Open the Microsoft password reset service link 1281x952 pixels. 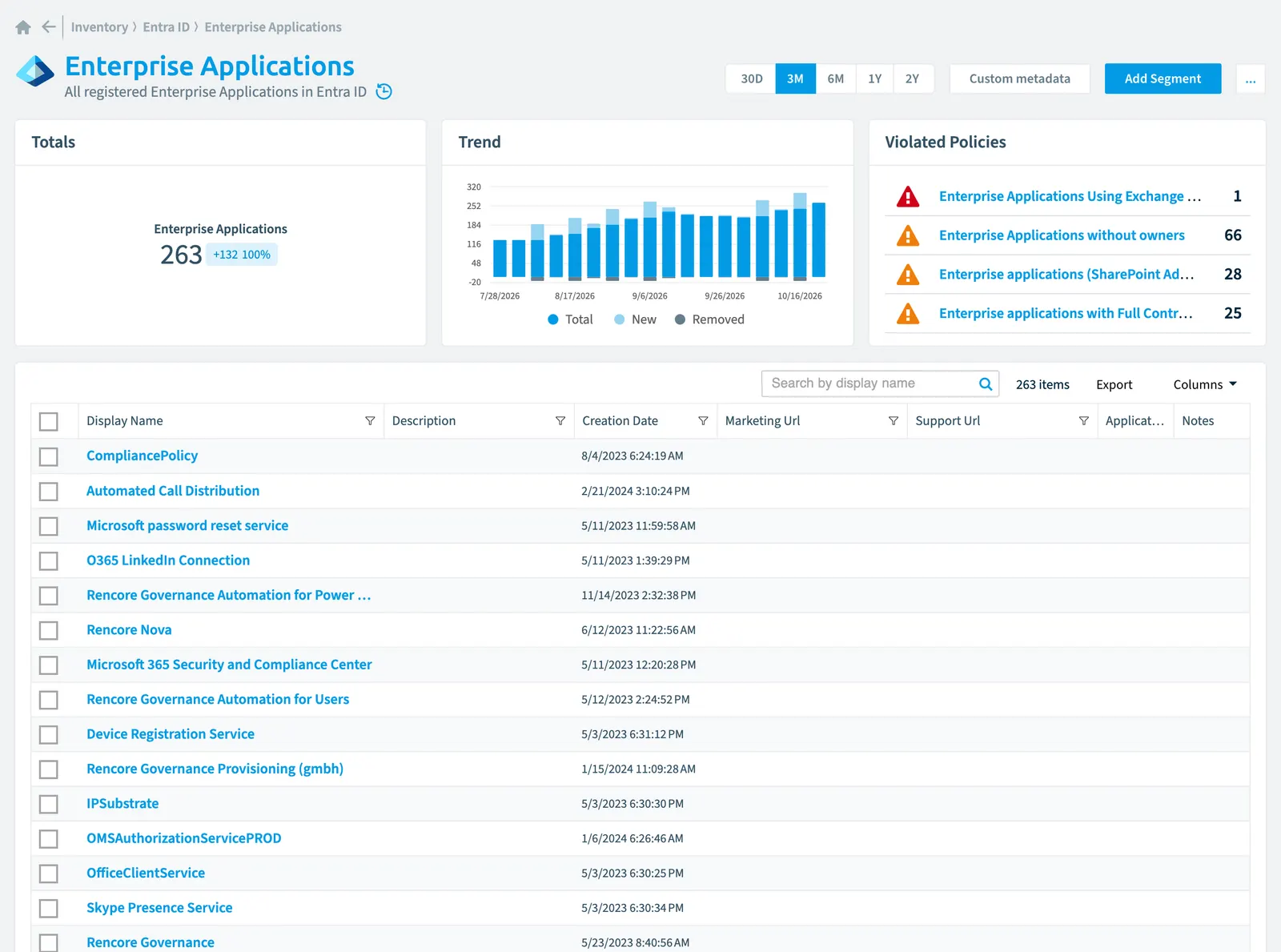pos(187,525)
